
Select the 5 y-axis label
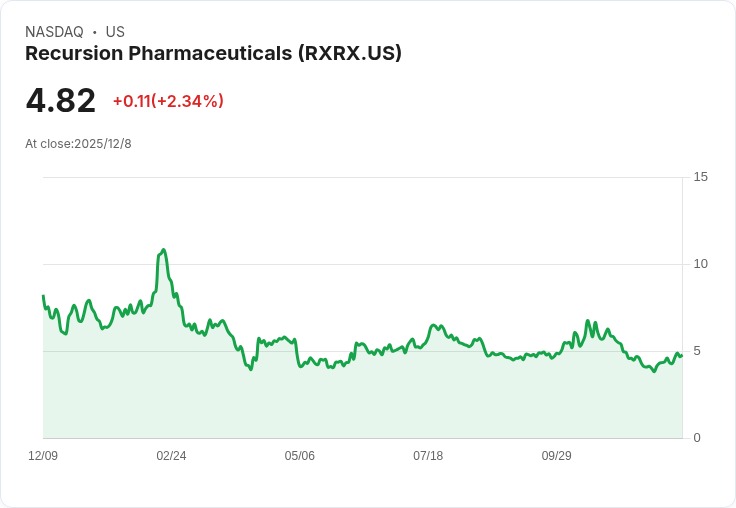click(x=697, y=351)
